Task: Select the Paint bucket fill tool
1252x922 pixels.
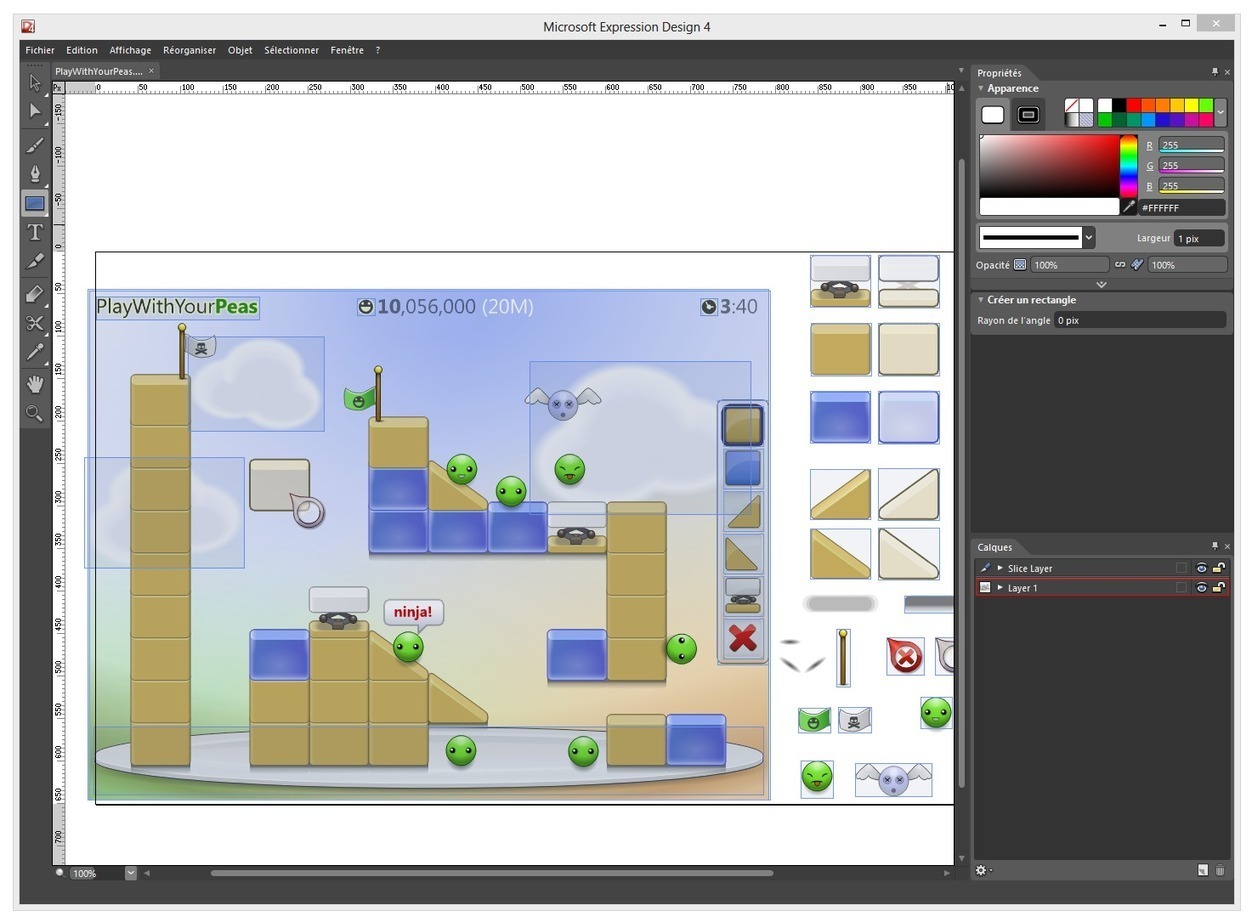Action: [35, 294]
